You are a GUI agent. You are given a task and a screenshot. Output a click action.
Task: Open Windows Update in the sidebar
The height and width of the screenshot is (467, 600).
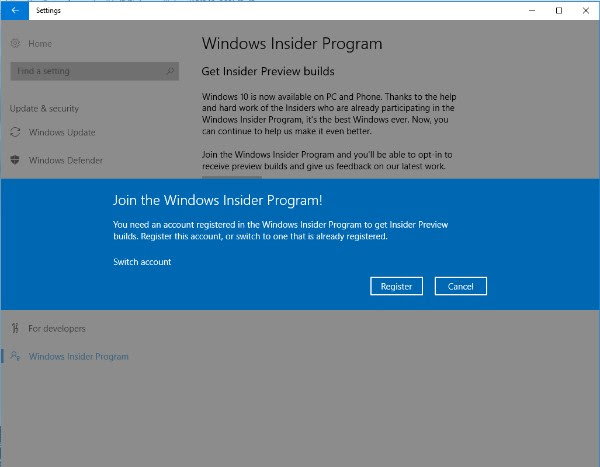(62, 132)
